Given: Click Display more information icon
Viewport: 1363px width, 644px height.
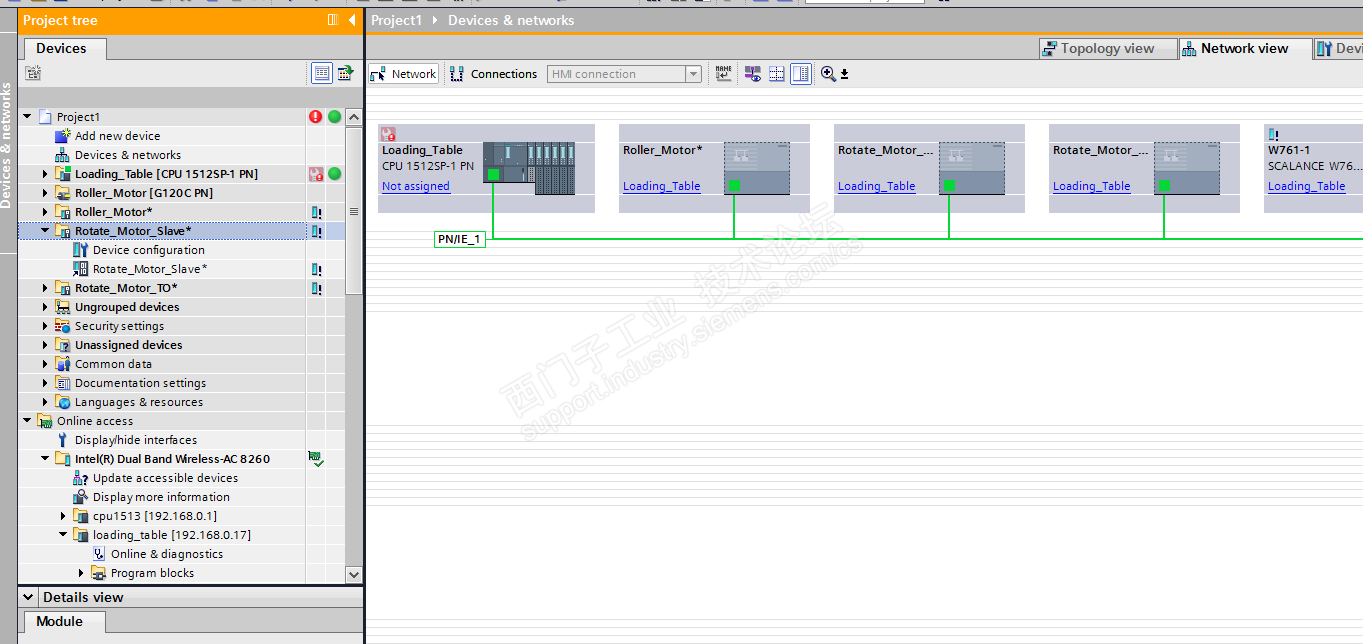Looking at the screenshot, I should click(81, 497).
